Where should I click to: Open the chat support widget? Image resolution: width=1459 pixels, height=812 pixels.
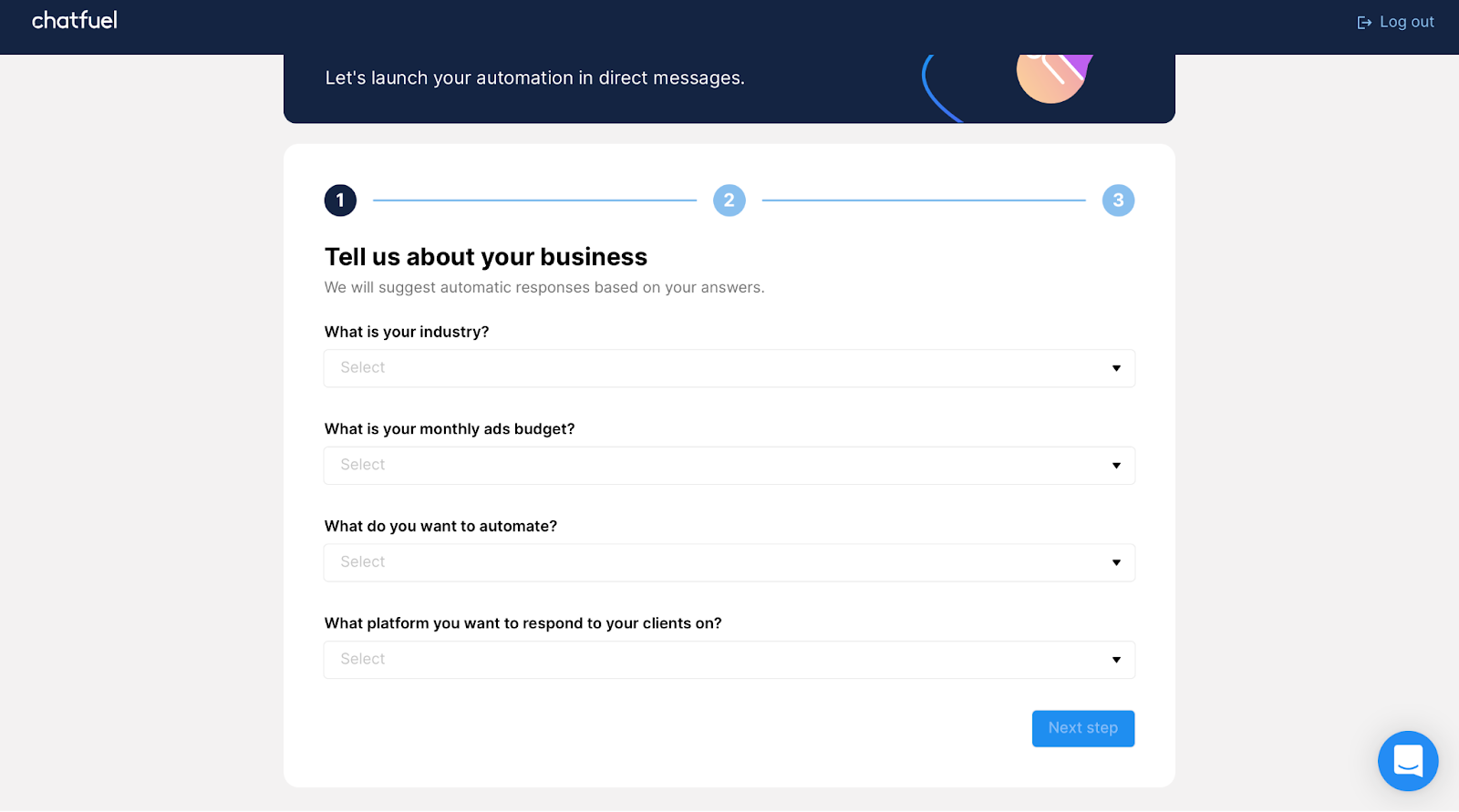pos(1408,761)
